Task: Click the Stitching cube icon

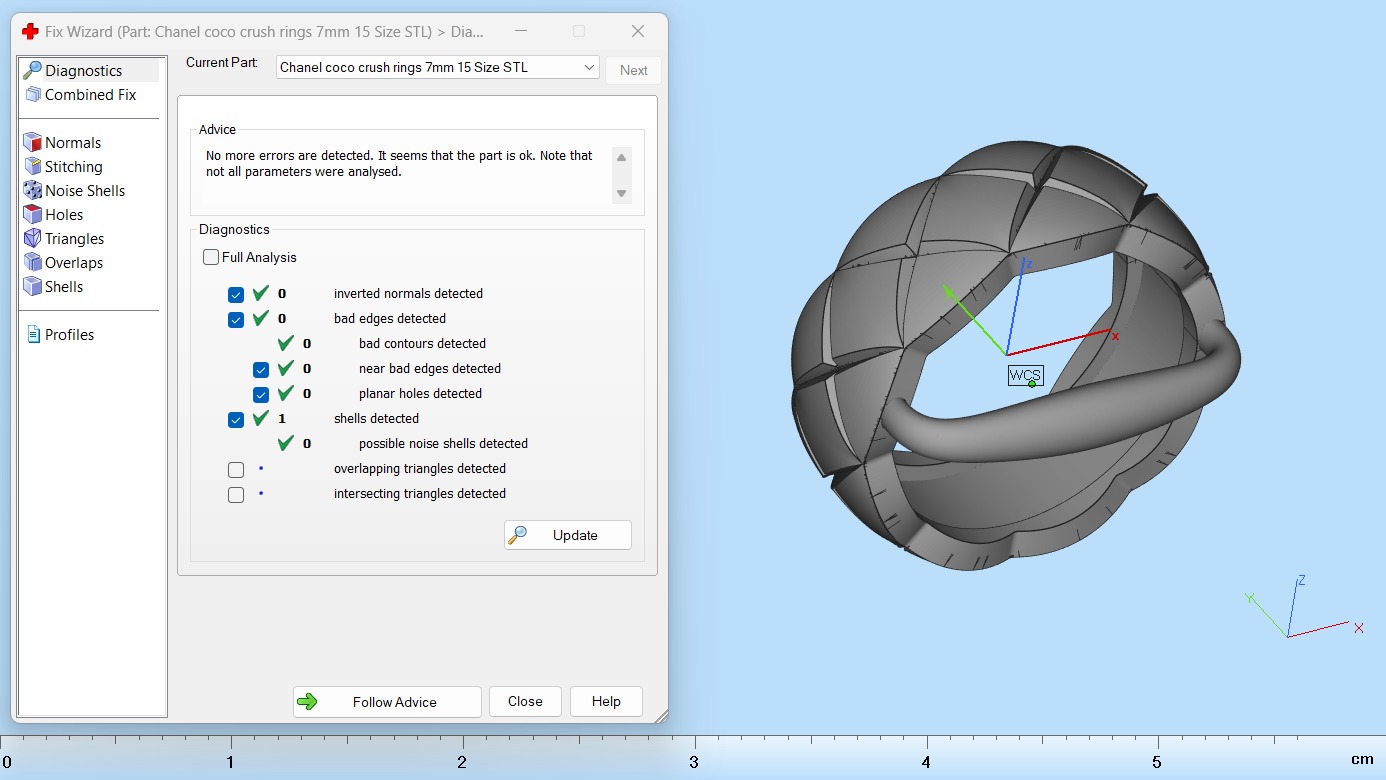Action: 32,166
